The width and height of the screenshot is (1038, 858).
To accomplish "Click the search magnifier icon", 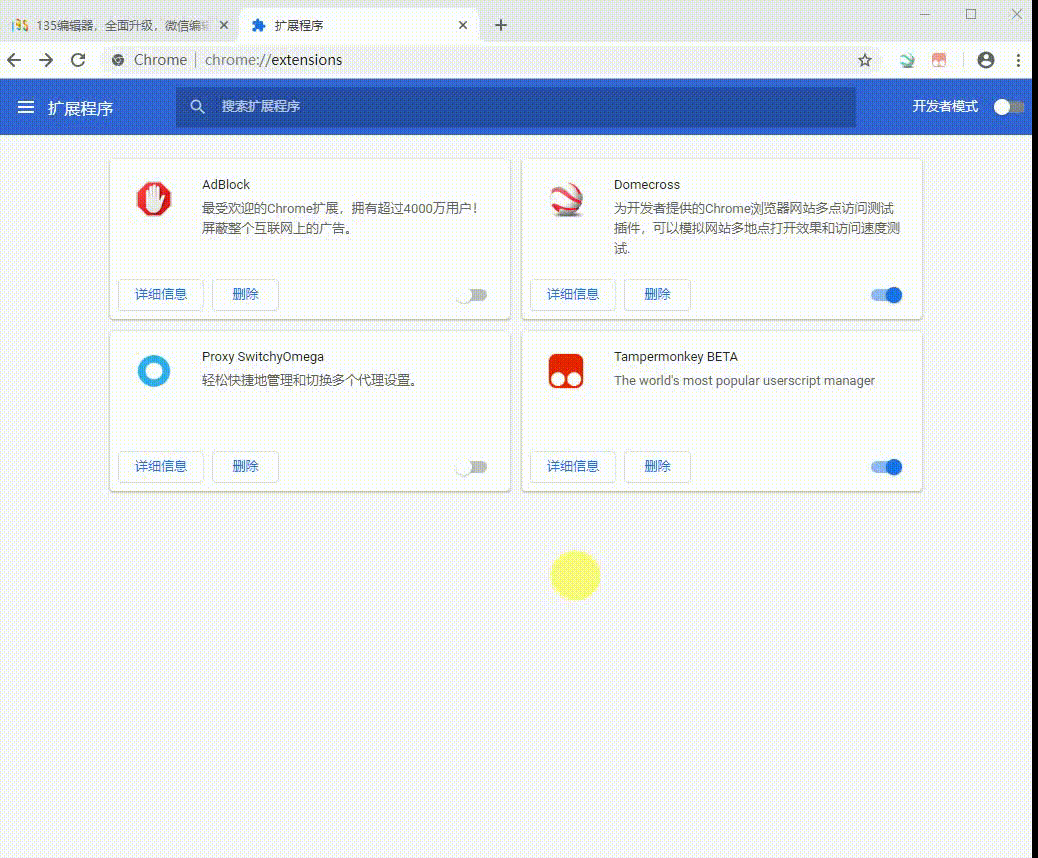I will click(197, 107).
